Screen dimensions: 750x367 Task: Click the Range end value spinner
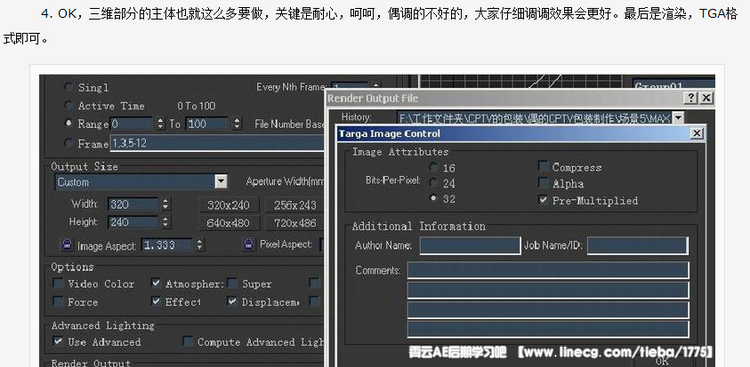[x=237, y=124]
